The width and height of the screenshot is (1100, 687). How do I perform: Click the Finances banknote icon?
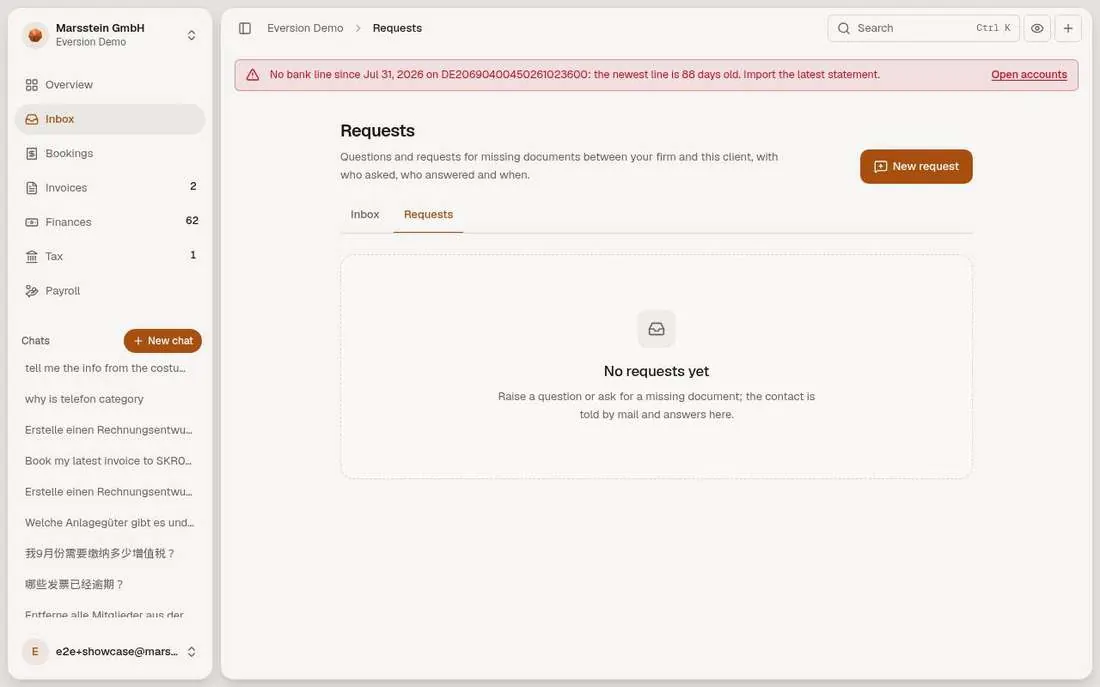32,222
